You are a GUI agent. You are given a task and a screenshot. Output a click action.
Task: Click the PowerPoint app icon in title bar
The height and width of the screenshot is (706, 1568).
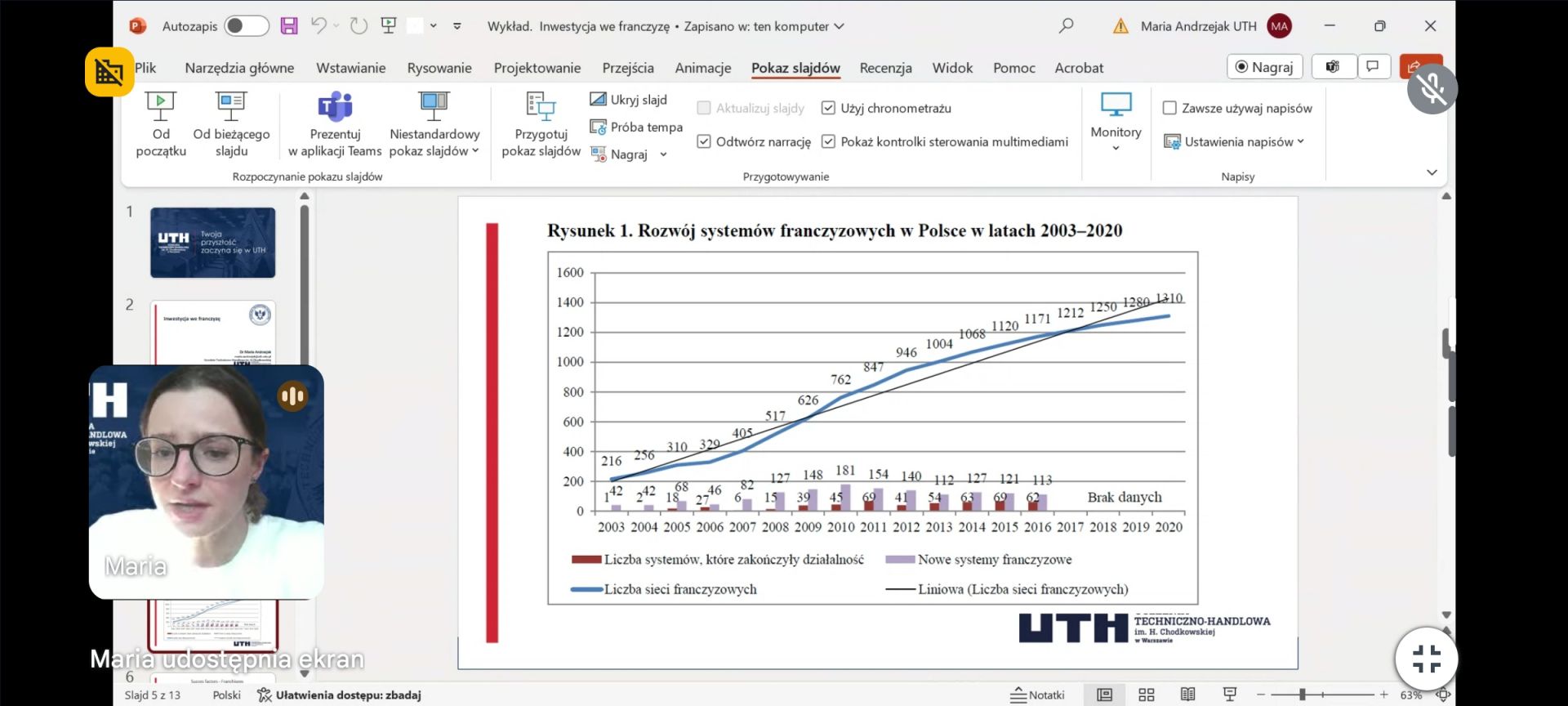[x=137, y=26]
